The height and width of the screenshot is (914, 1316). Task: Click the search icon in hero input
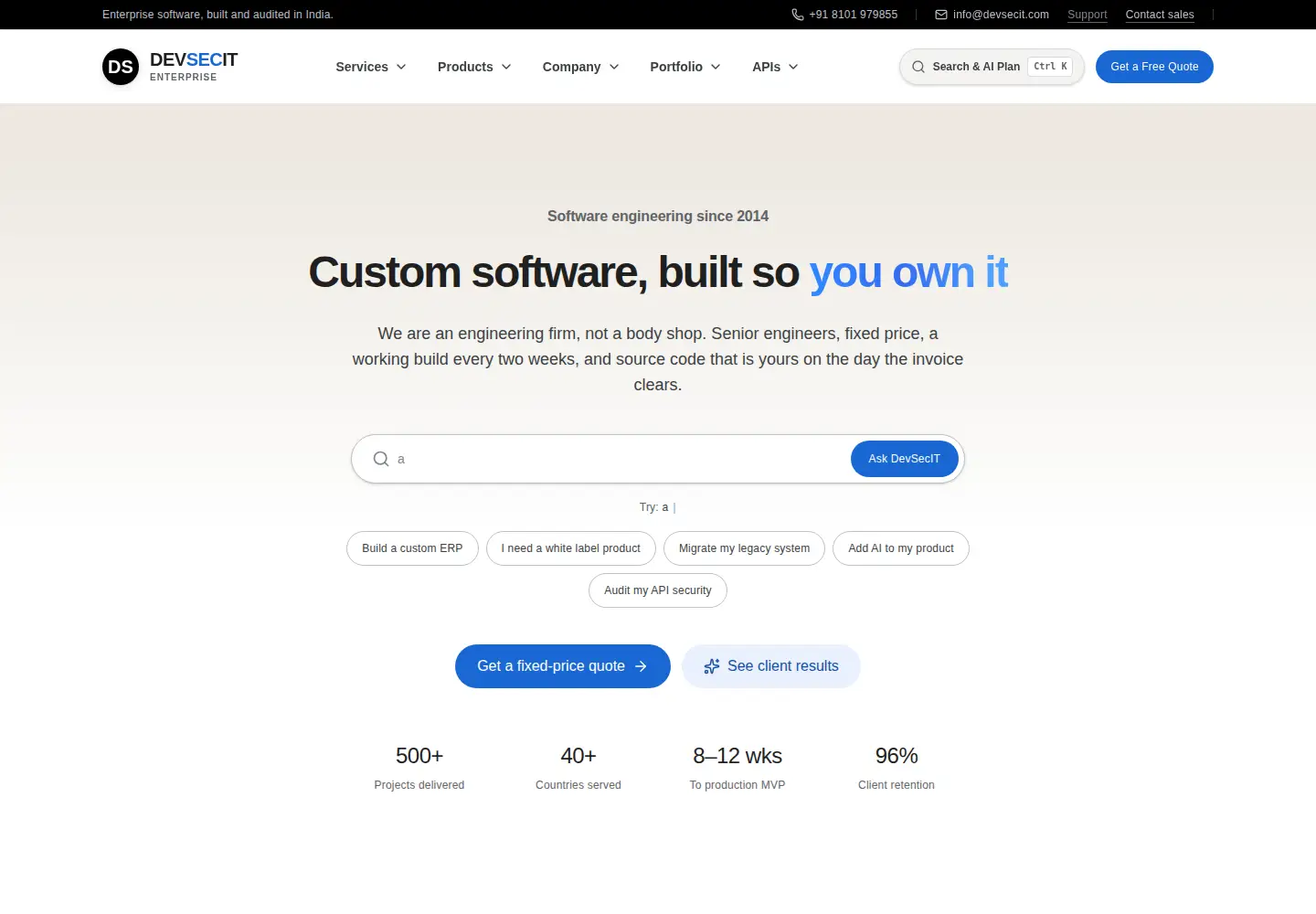click(381, 459)
